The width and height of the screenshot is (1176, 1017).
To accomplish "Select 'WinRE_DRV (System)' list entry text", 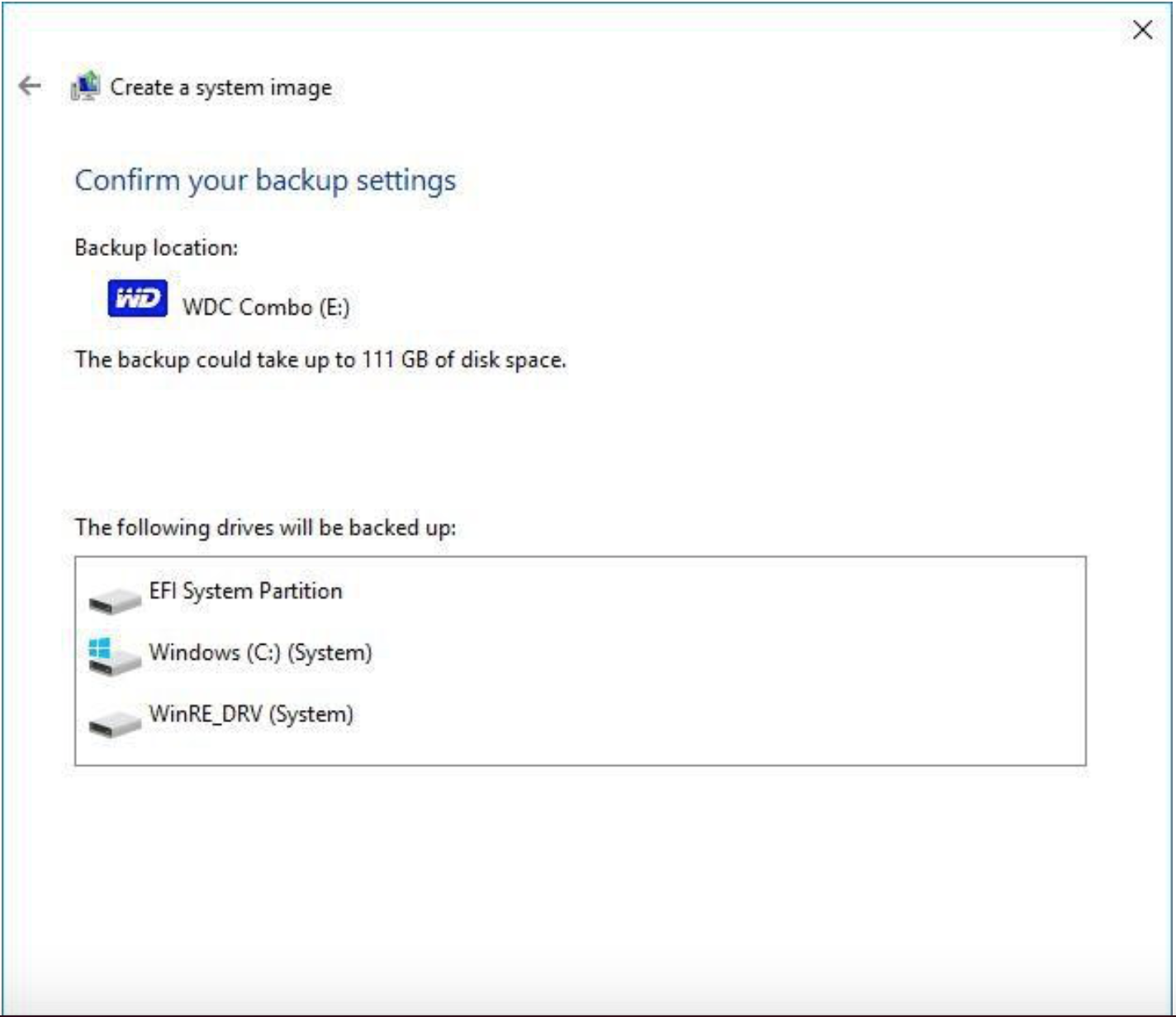I will click(251, 714).
